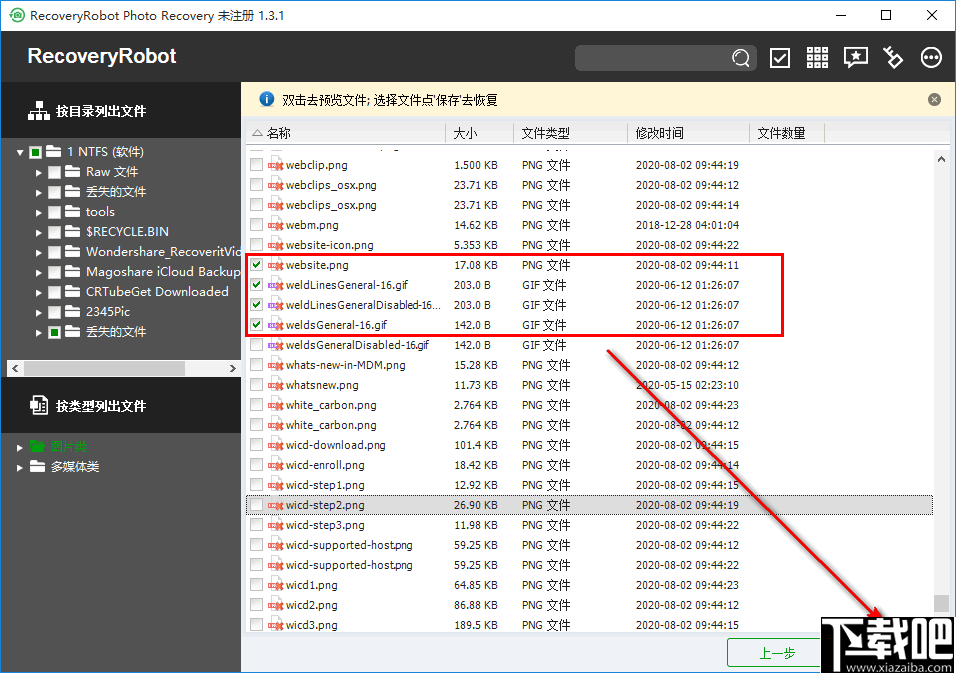Sort by 大小 column header
956x673 pixels.
[x=479, y=133]
